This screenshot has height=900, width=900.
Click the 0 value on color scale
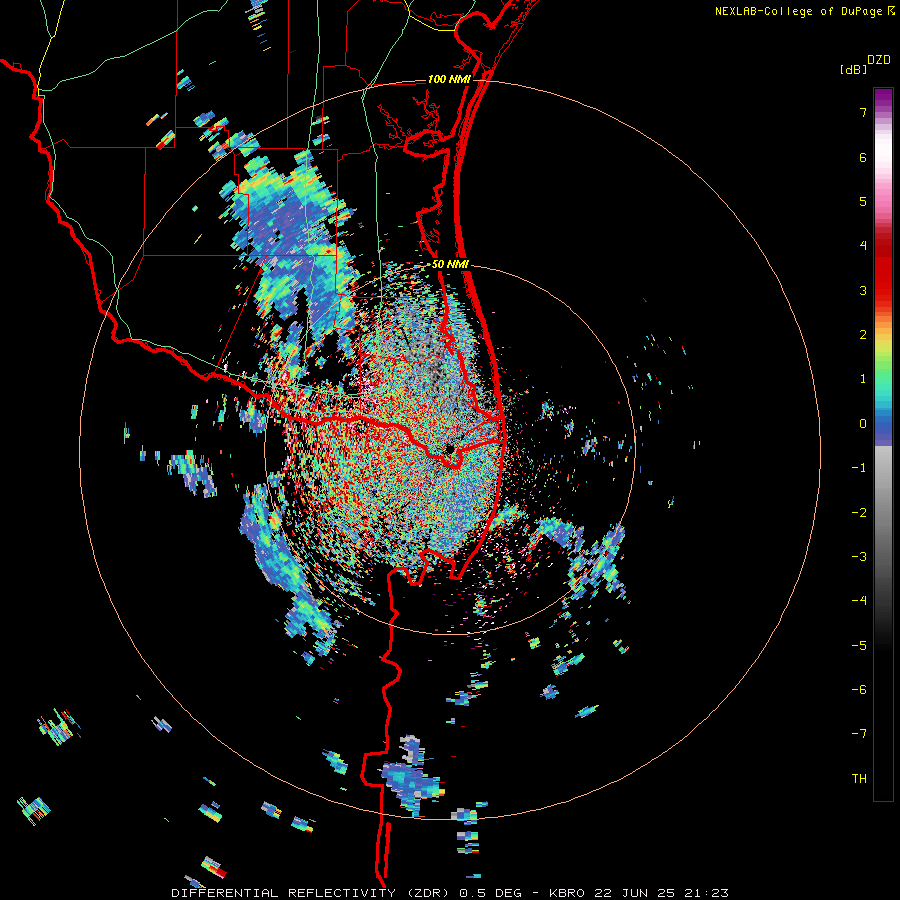[x=863, y=424]
